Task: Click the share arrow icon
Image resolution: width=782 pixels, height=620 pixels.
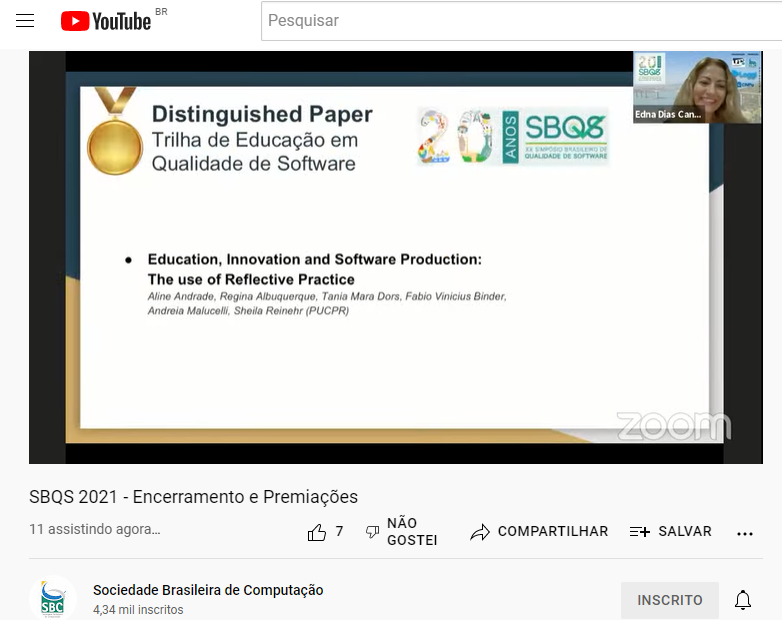Action: (480, 532)
